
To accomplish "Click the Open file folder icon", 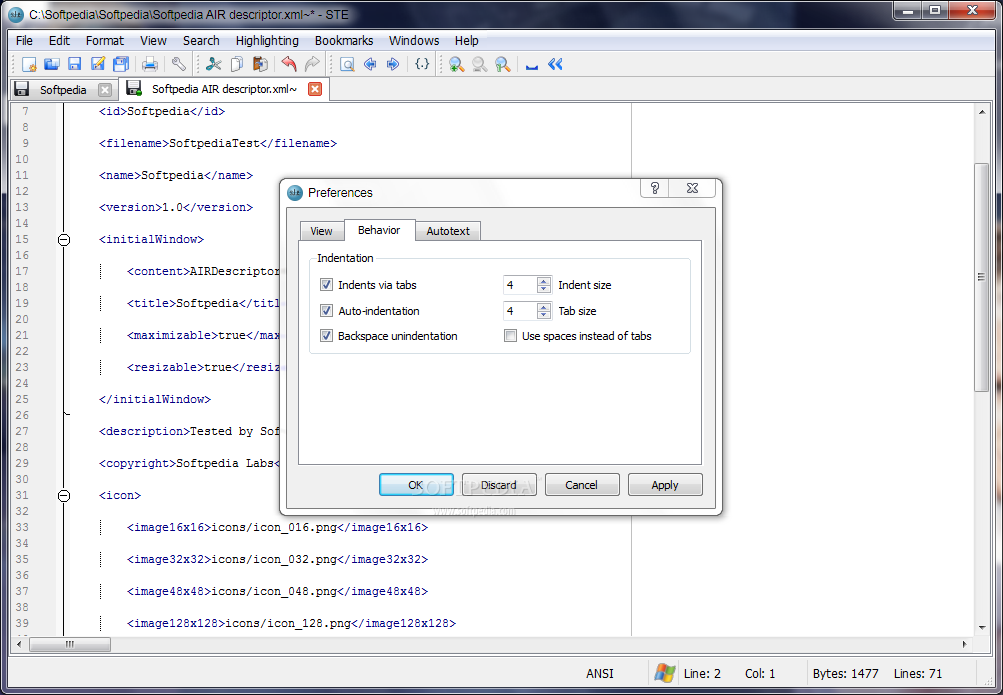I will (52, 64).
